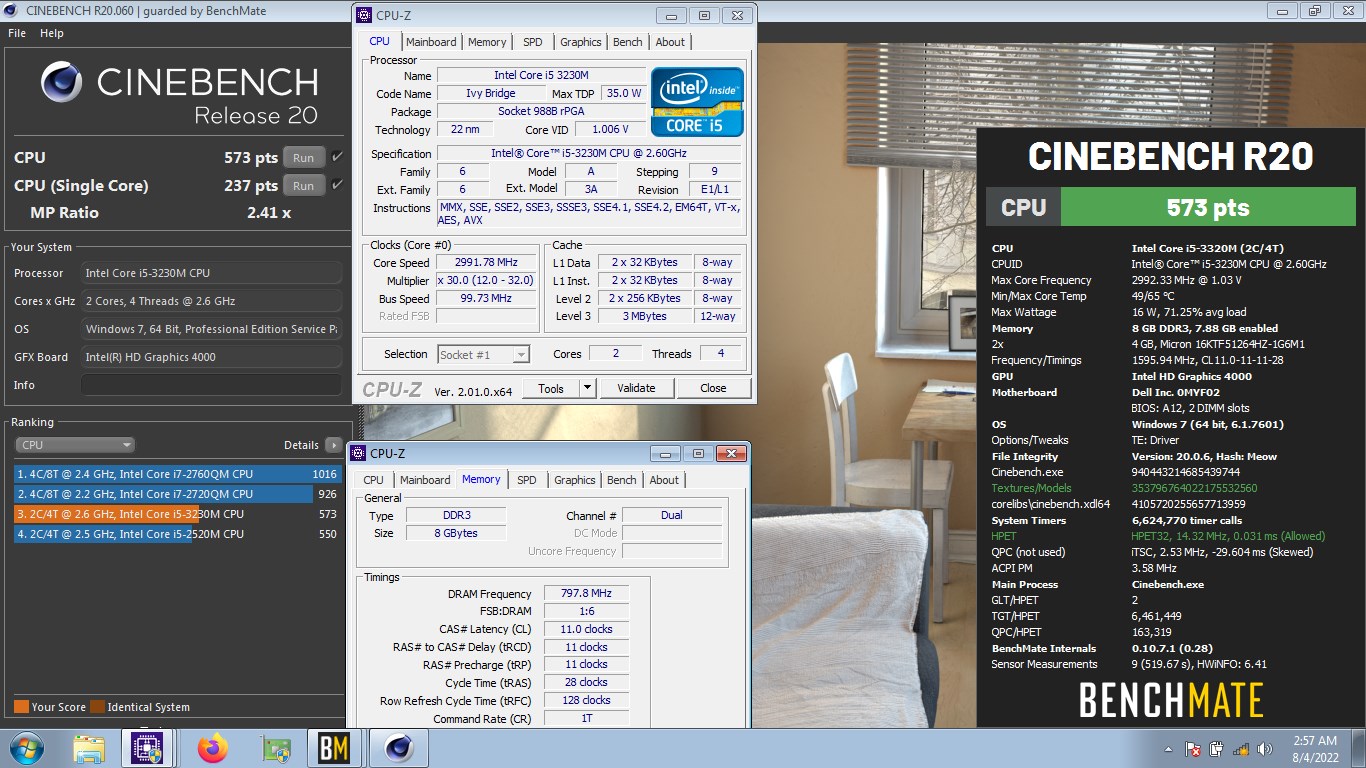Click the orange Your Score legend swatch
This screenshot has width=1366, height=768.
pyautogui.click(x=21, y=707)
